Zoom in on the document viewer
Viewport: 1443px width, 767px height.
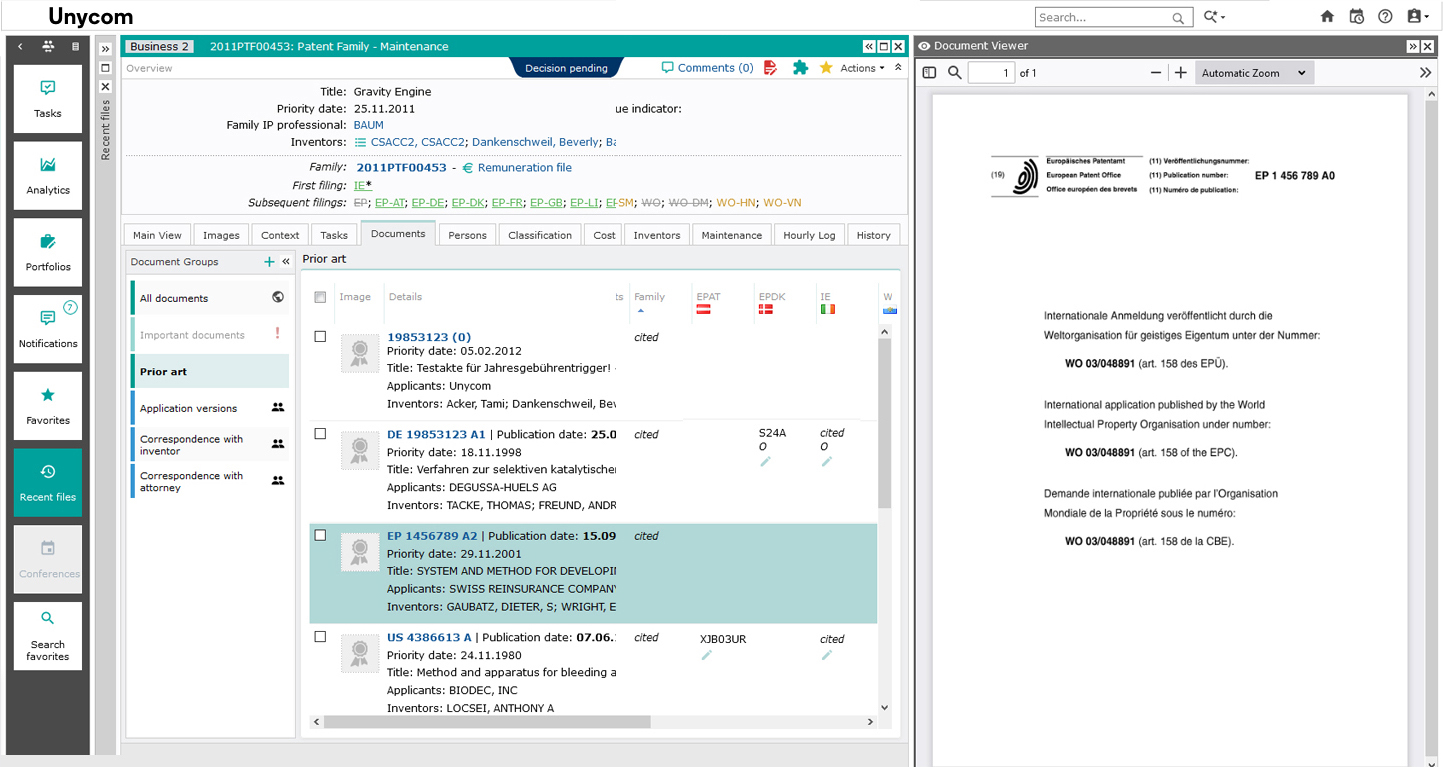pos(1181,73)
